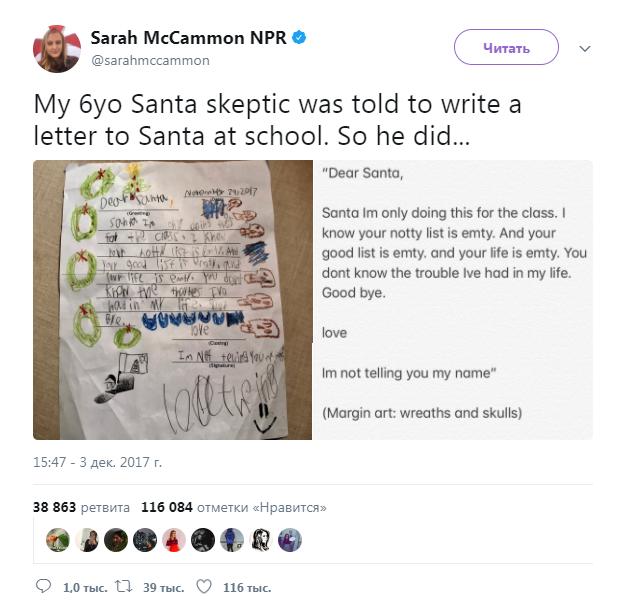Click Sarah McCammon's profile avatar

click(57, 48)
